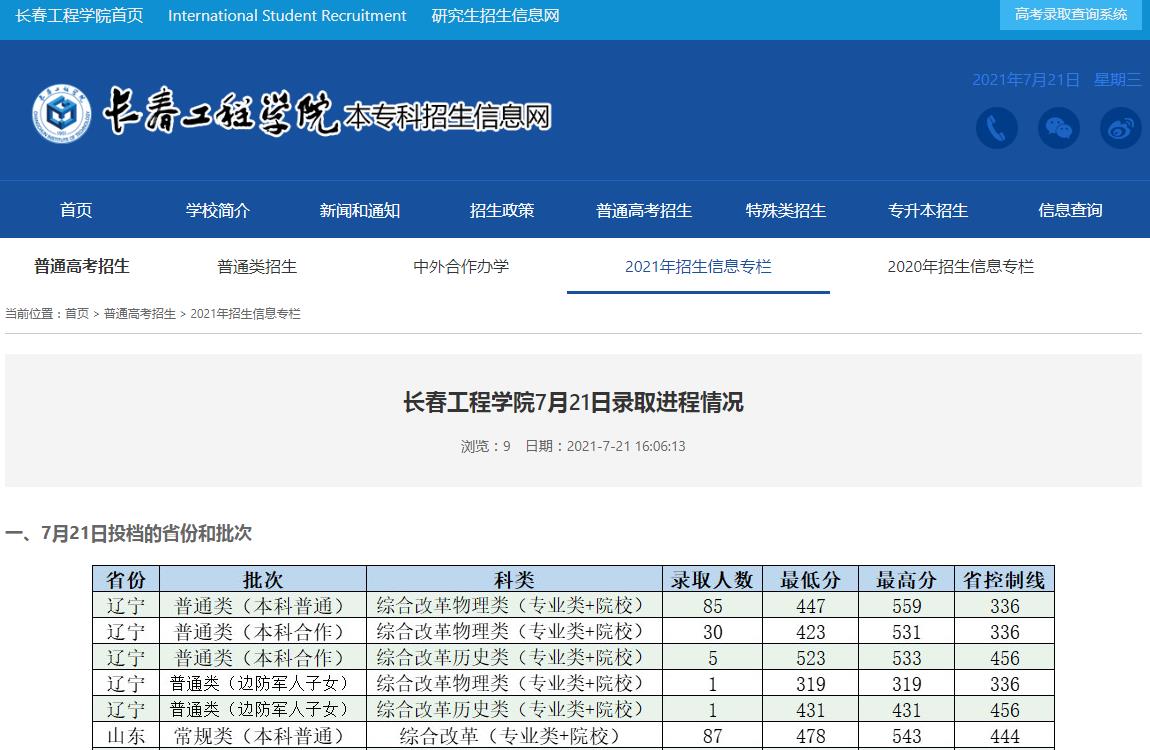This screenshot has height=750, width=1150.
Task: Click 普通高考招生 section title at left
Action: click(81, 266)
